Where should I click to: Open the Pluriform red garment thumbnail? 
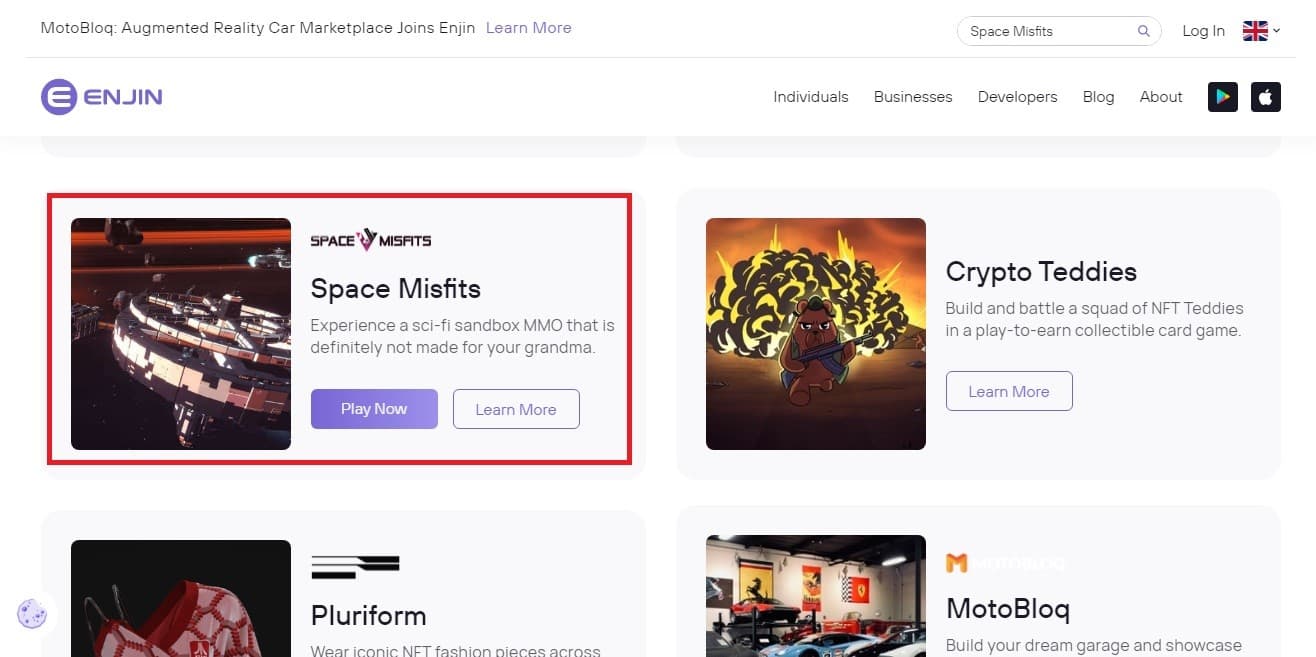coord(181,598)
